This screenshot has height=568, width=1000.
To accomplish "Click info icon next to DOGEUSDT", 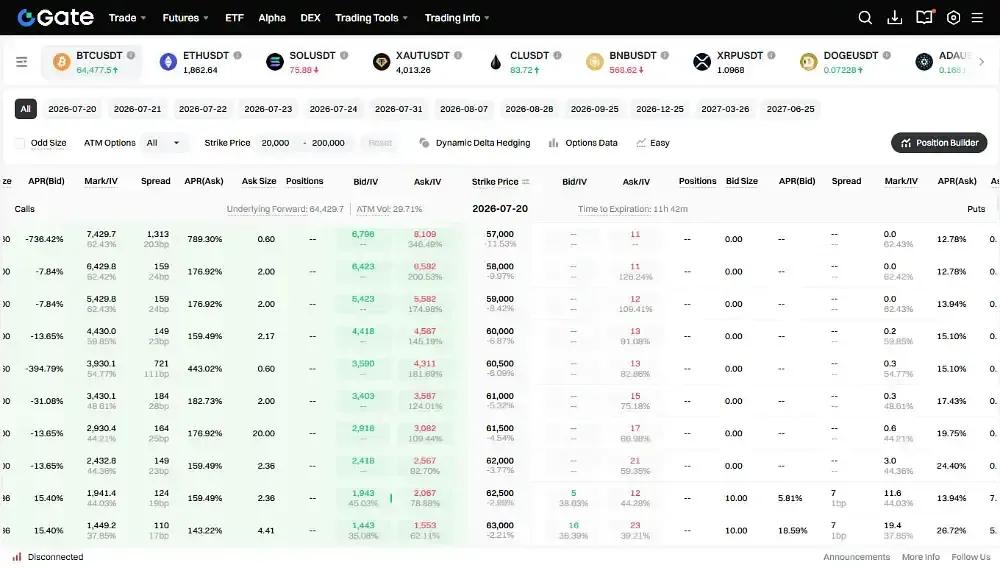I will [x=886, y=55].
